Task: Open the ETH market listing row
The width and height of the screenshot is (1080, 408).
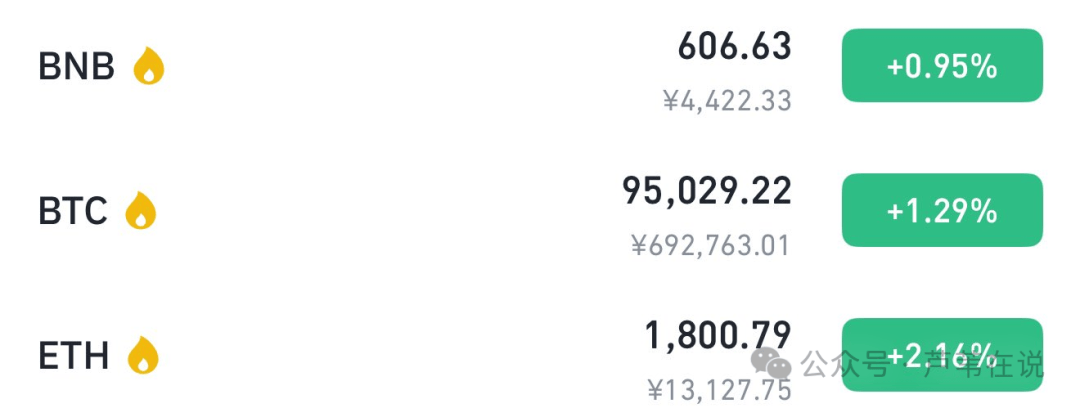Action: [540, 355]
